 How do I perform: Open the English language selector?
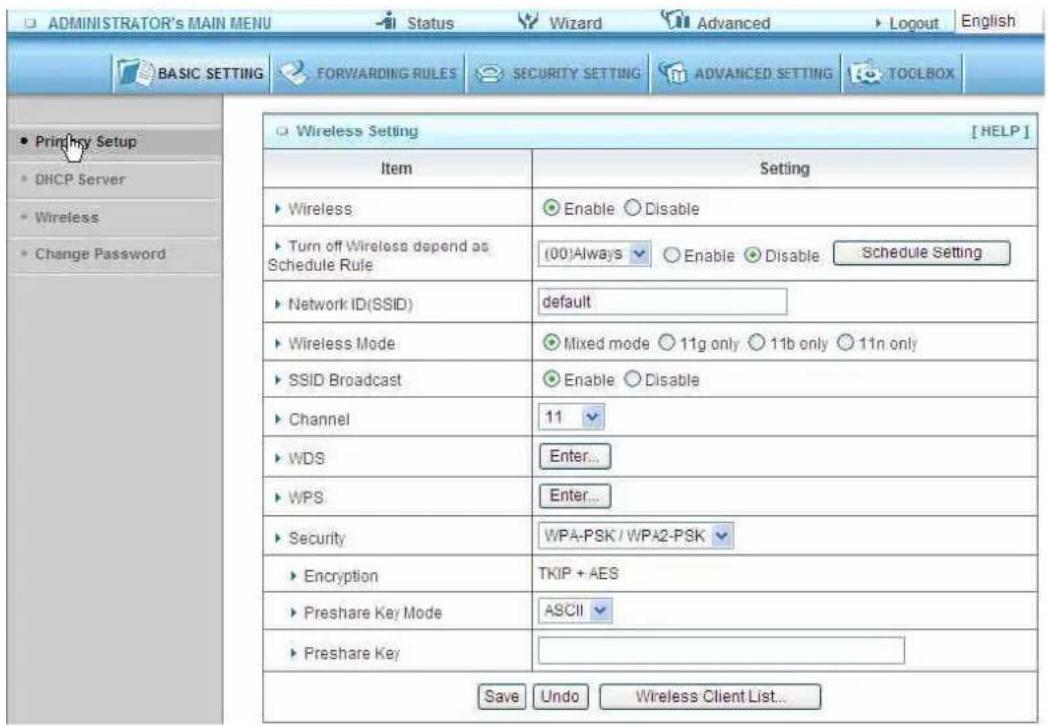click(999, 21)
